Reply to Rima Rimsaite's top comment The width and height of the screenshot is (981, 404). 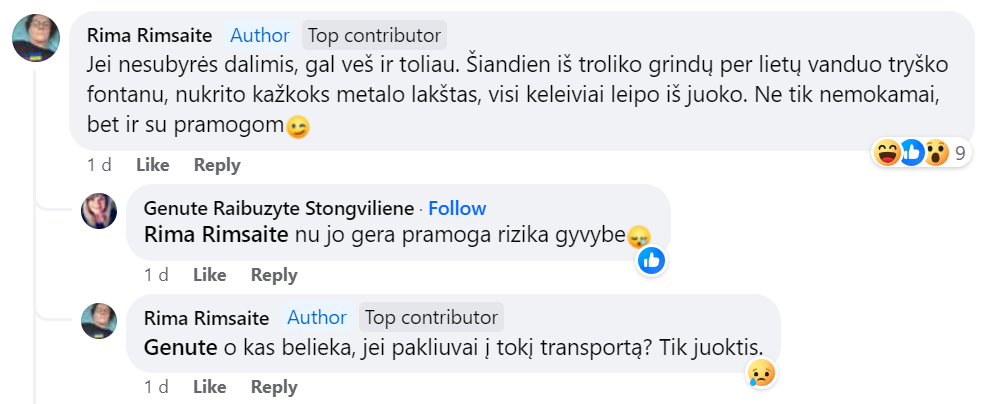[x=217, y=165]
